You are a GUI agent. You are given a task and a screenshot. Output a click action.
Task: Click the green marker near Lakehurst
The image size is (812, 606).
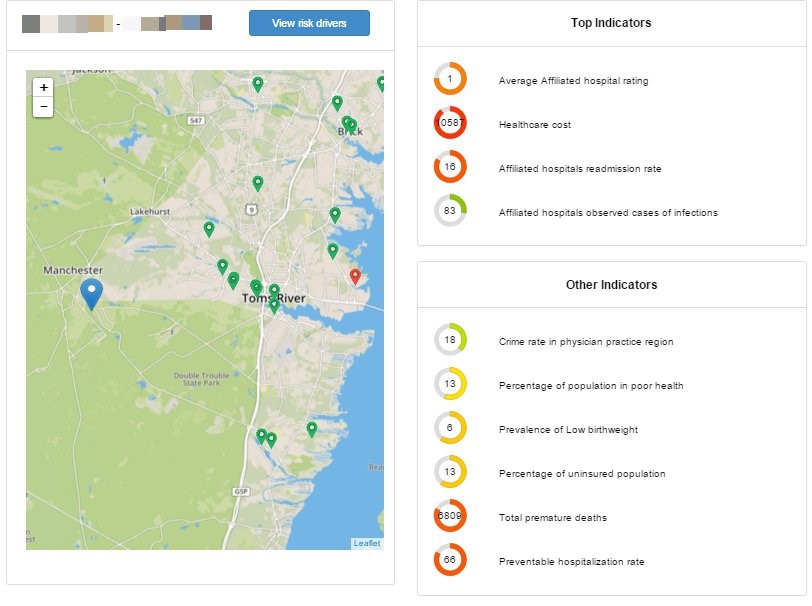(209, 229)
